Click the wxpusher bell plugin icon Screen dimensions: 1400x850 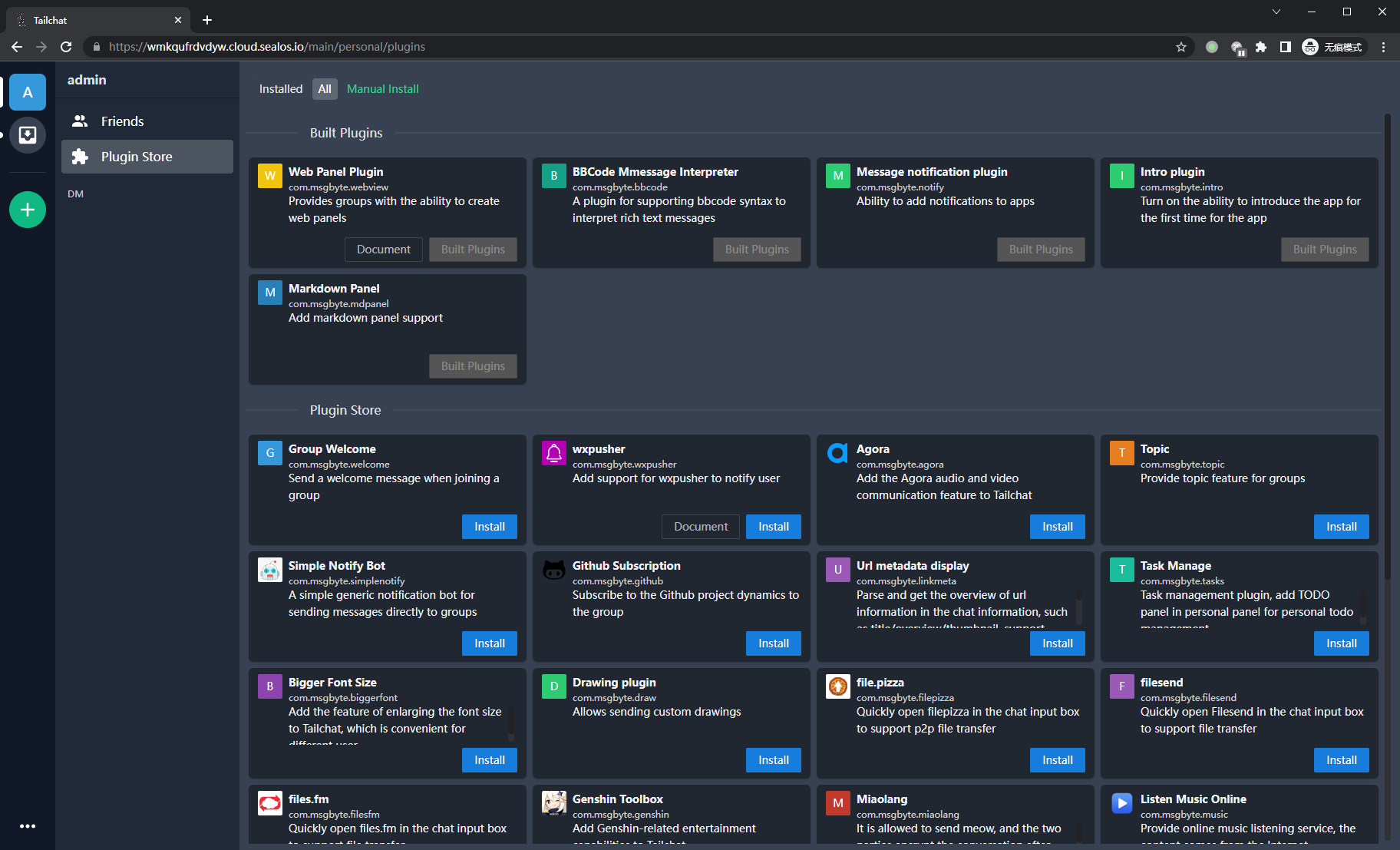pyautogui.click(x=553, y=453)
